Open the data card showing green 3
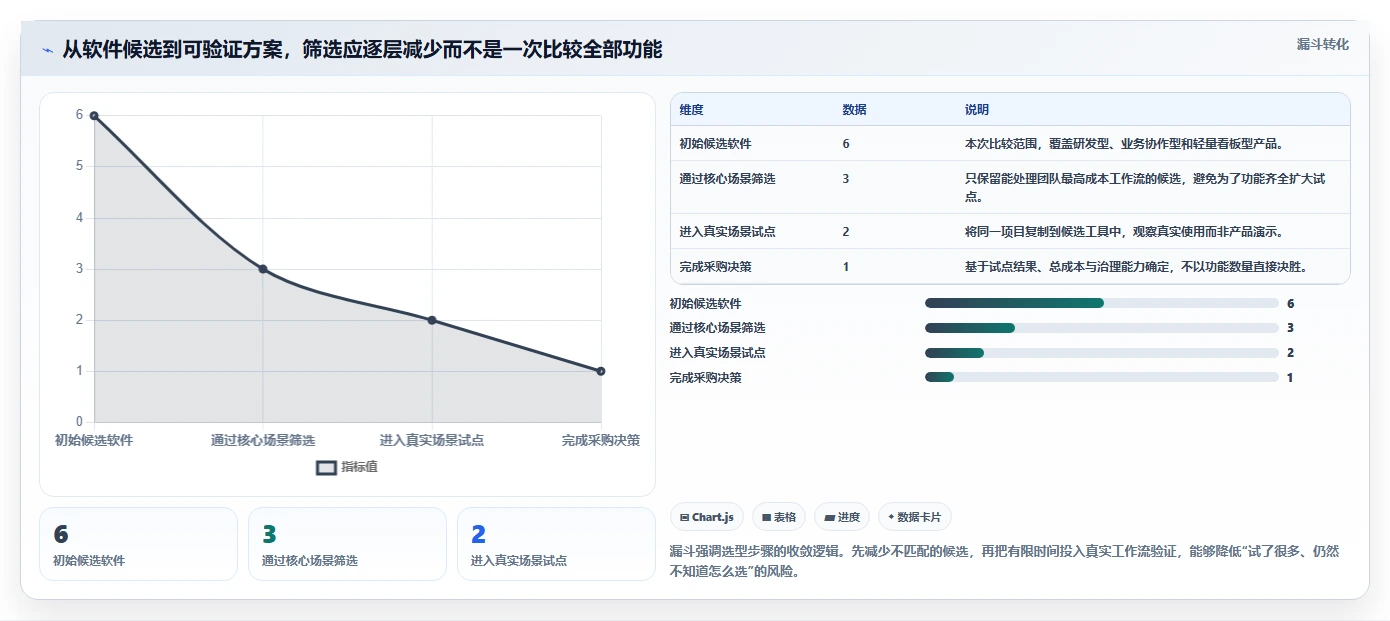This screenshot has width=1390, height=621. point(347,544)
